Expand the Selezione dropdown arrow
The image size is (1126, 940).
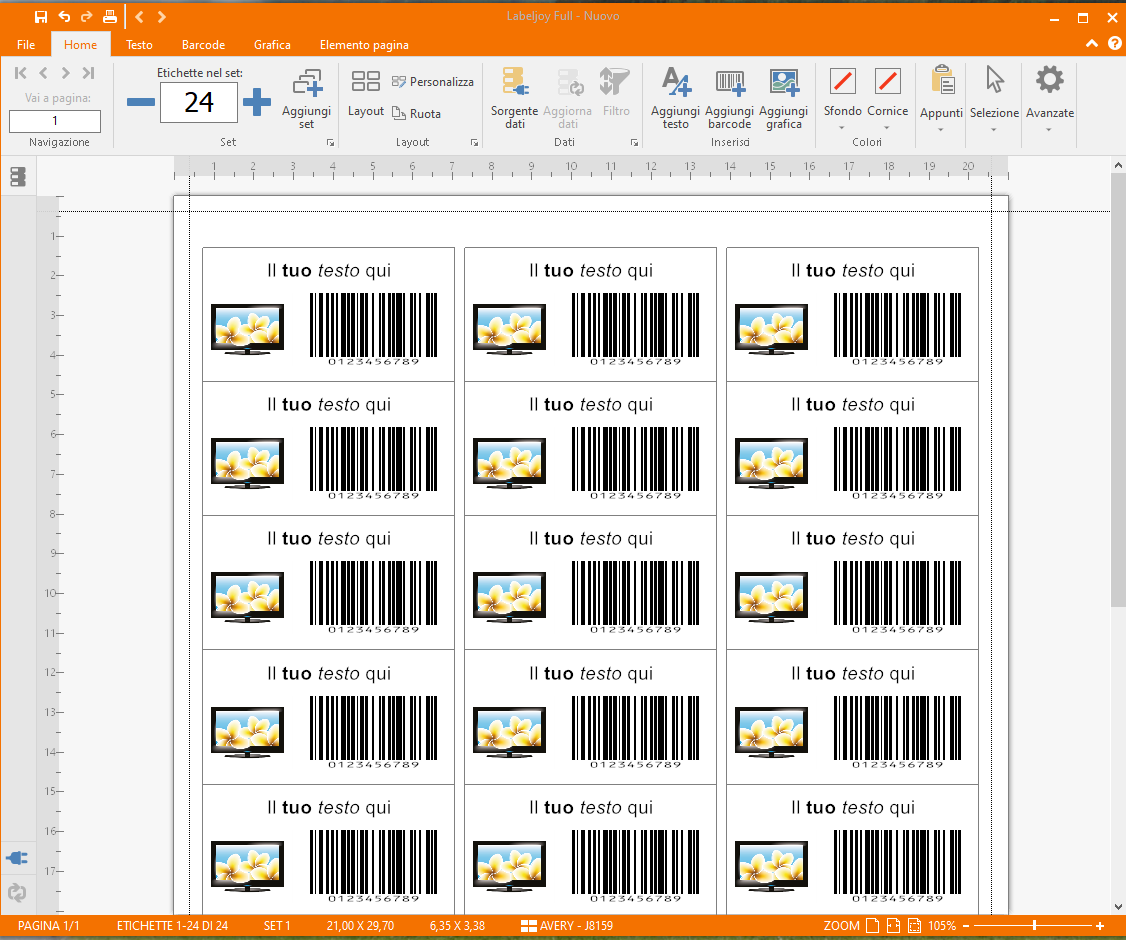click(x=994, y=130)
